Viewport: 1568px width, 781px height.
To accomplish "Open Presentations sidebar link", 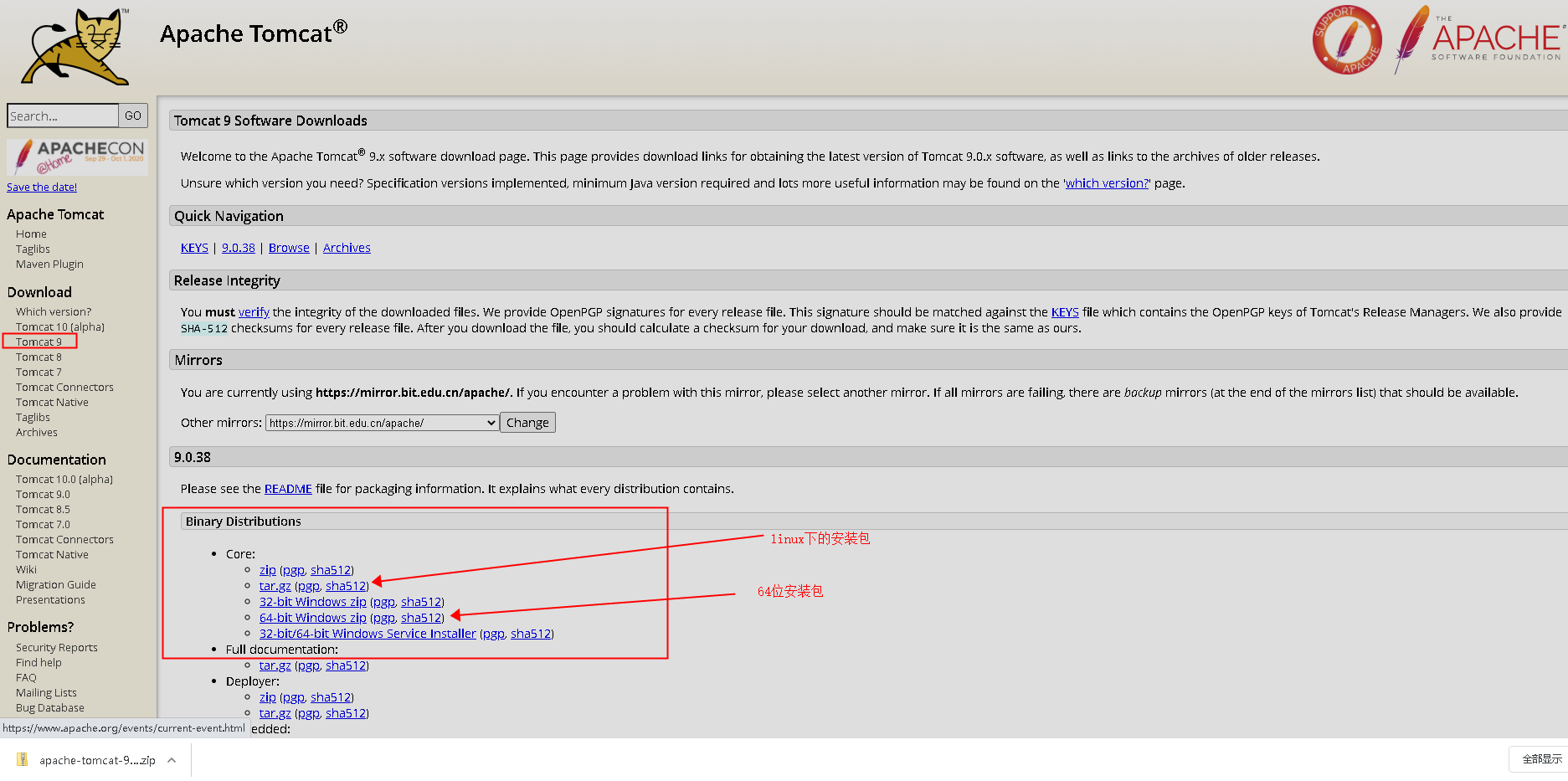I will click(x=50, y=600).
